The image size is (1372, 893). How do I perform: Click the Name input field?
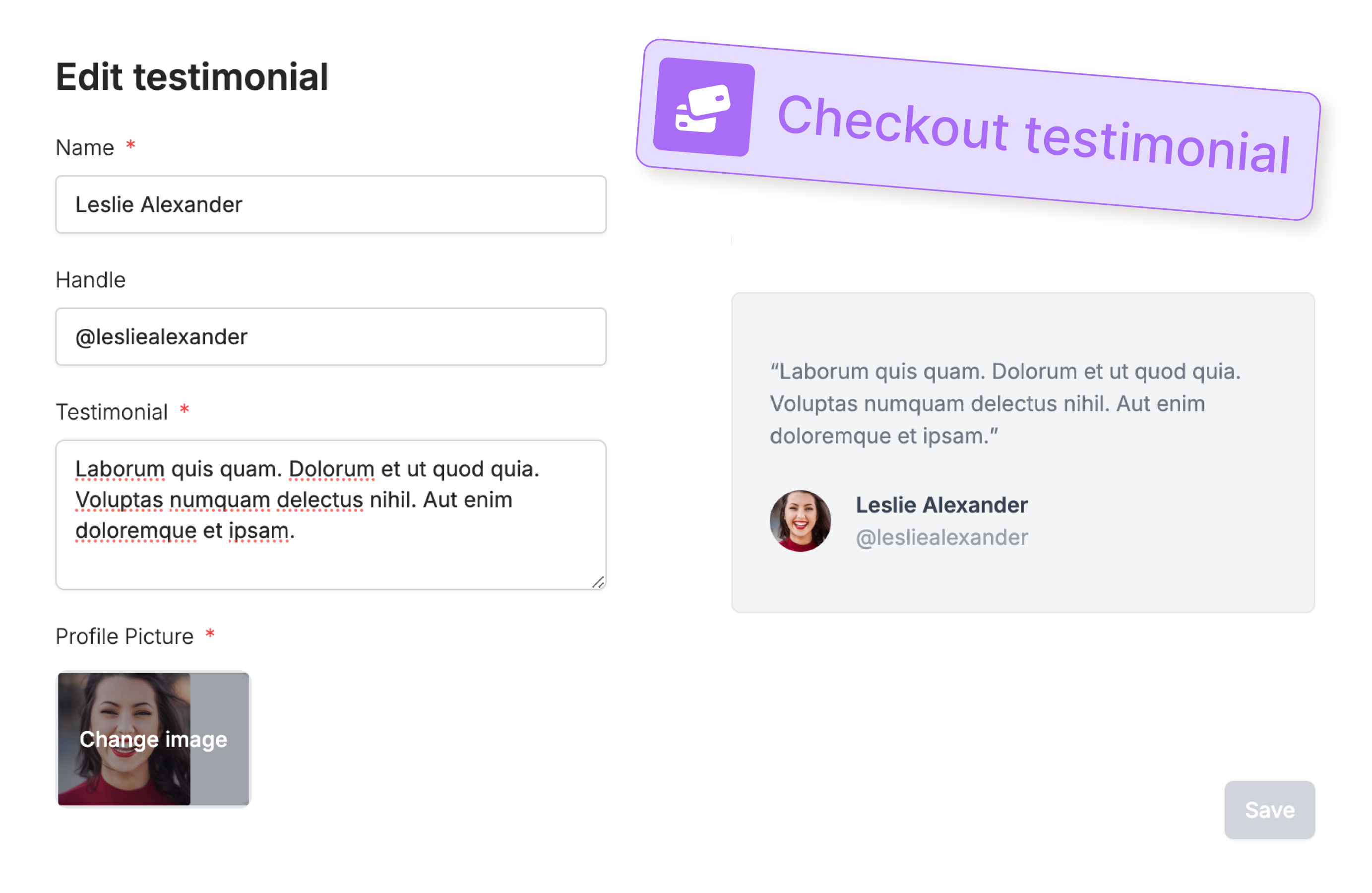(331, 205)
